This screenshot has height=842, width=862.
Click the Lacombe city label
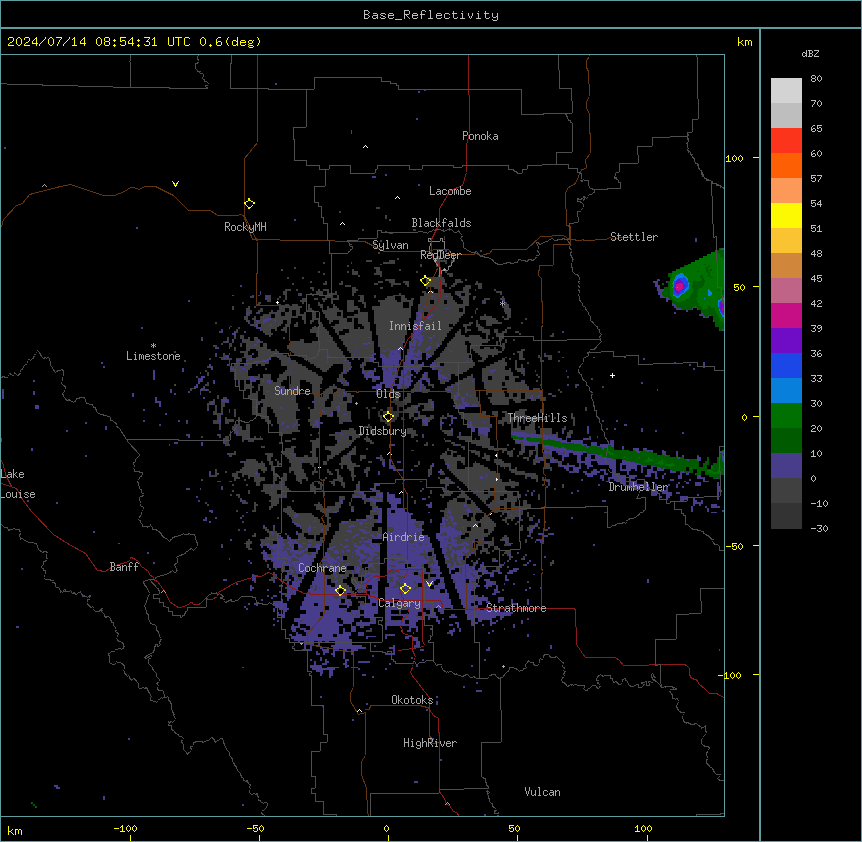pyautogui.click(x=450, y=191)
